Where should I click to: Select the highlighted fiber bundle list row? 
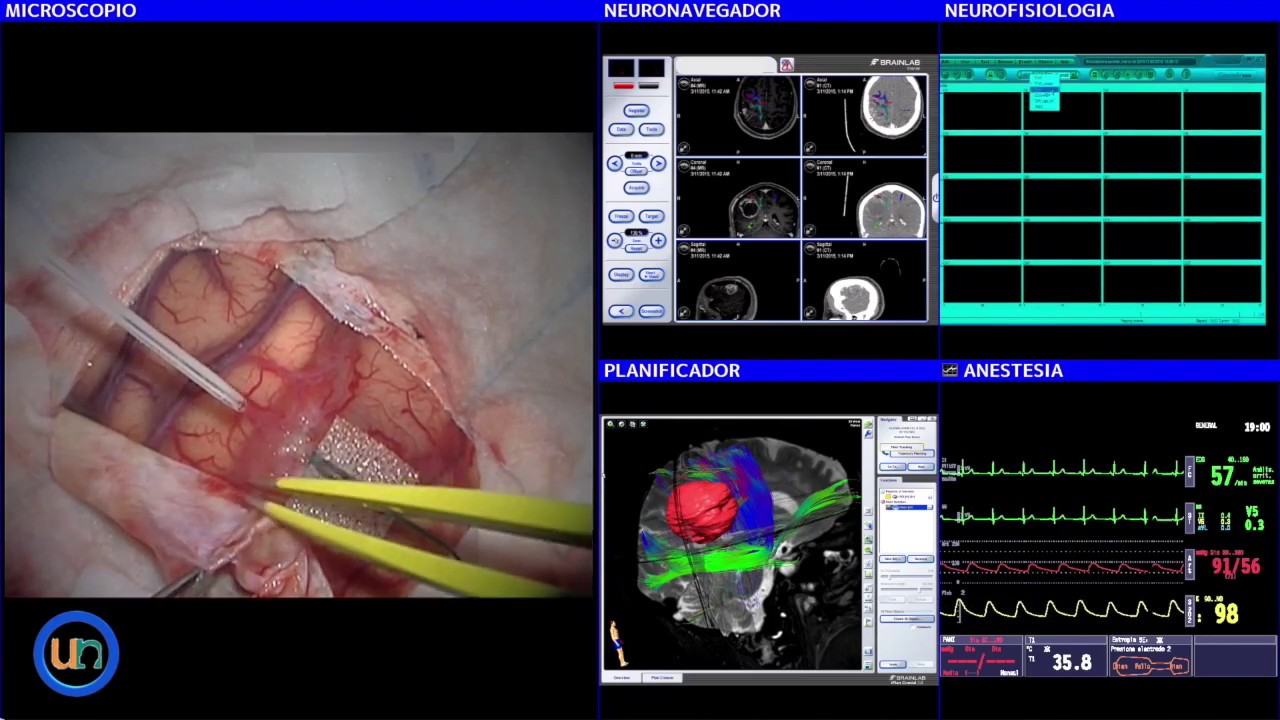pyautogui.click(x=908, y=507)
